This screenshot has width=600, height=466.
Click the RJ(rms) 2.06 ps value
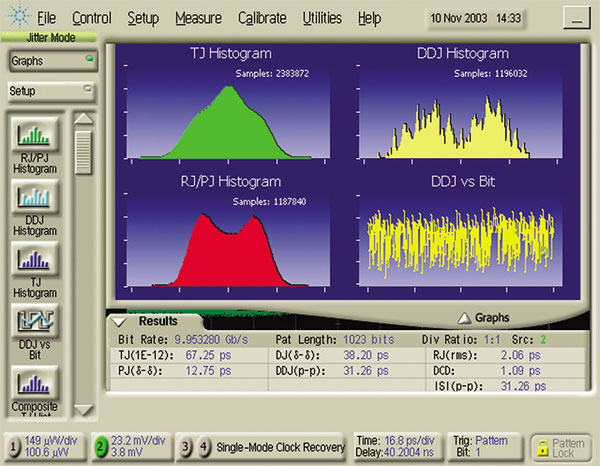tap(521, 355)
